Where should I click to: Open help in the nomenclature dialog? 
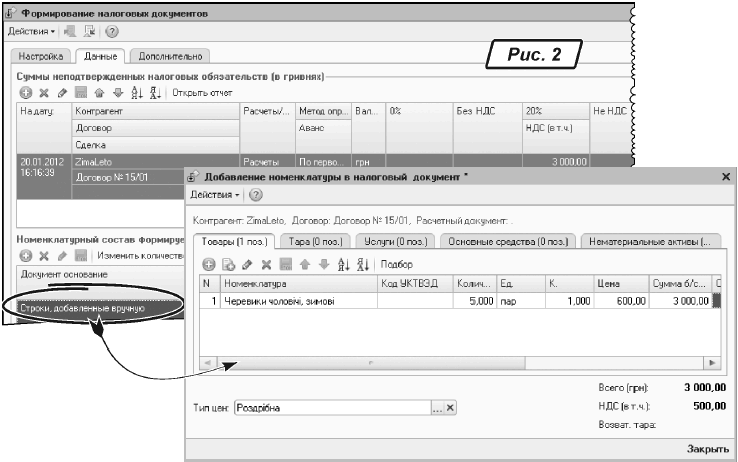coord(255,193)
